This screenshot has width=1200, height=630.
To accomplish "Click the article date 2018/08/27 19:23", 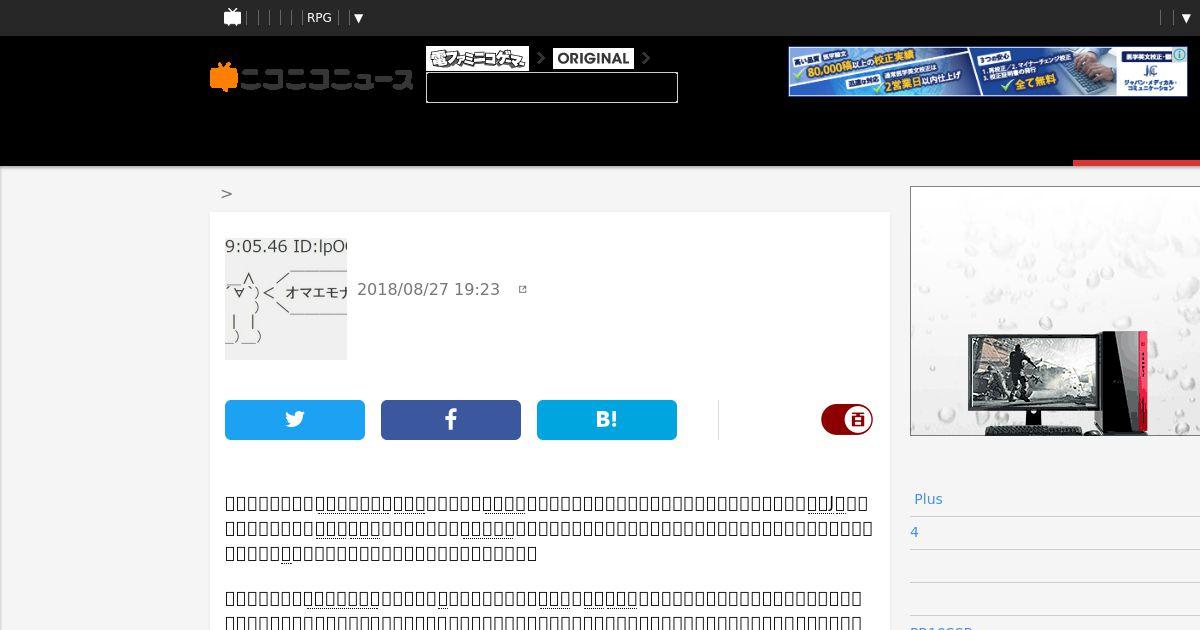I will coord(428,289).
